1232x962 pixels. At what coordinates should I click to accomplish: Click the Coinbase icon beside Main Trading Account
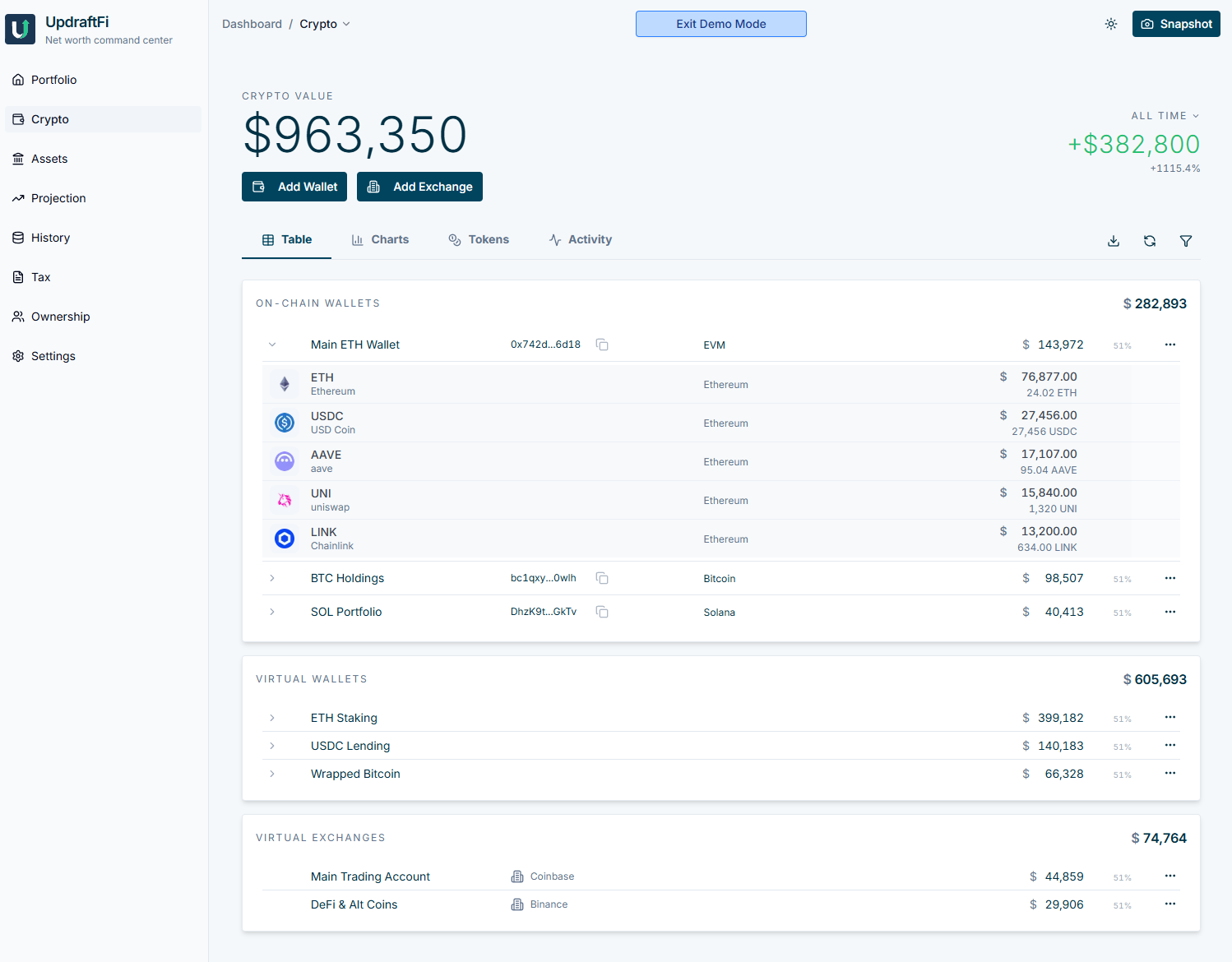(x=517, y=876)
